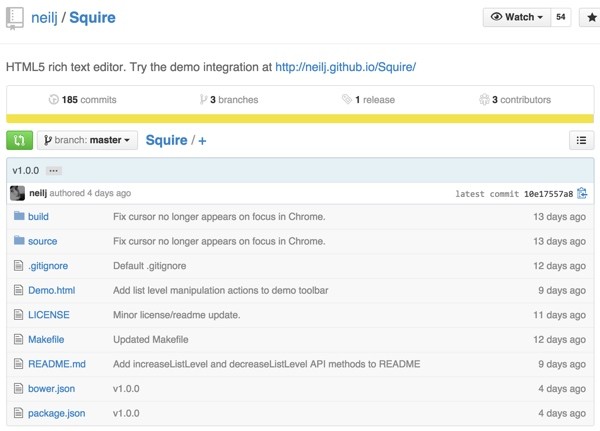Expand commit message with ellipsis button
Image resolution: width=600 pixels, height=431 pixels.
tap(54, 171)
